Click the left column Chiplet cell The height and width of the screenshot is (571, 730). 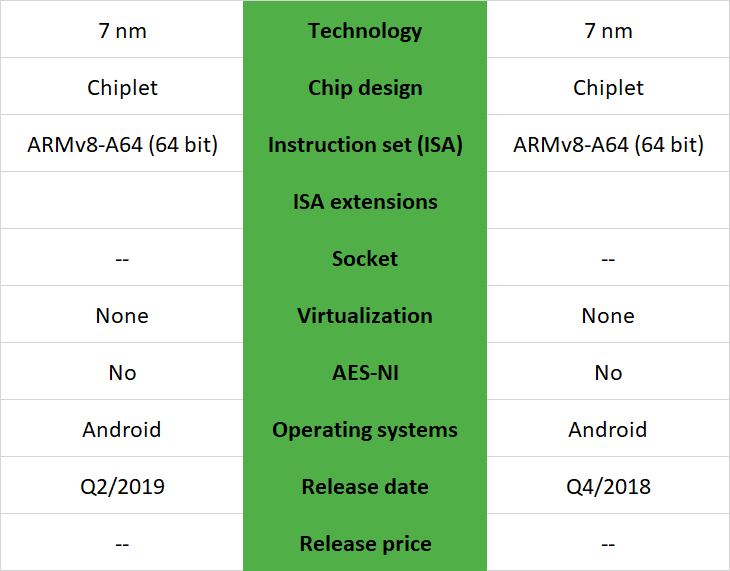coord(122,87)
